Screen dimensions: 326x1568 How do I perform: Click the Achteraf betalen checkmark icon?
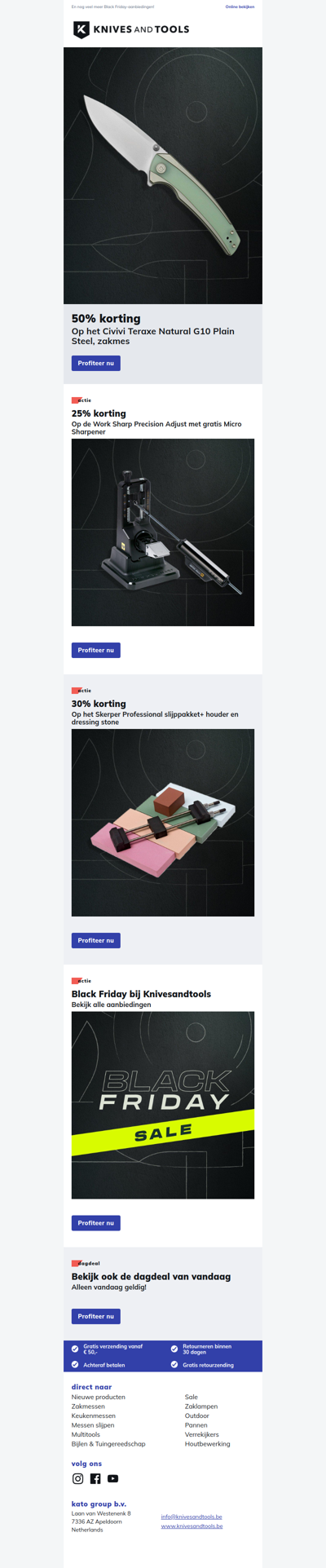(75, 1364)
